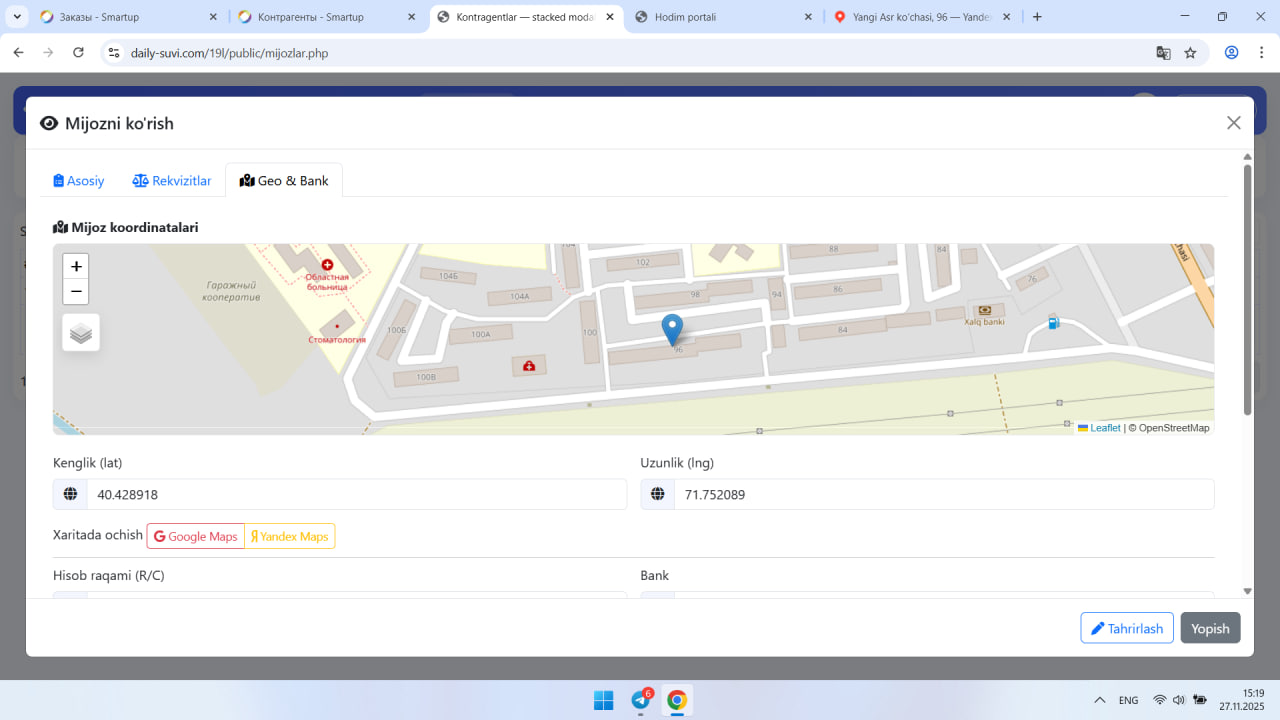
Task: Click the browser translate page icon
Action: pyautogui.click(x=1163, y=53)
